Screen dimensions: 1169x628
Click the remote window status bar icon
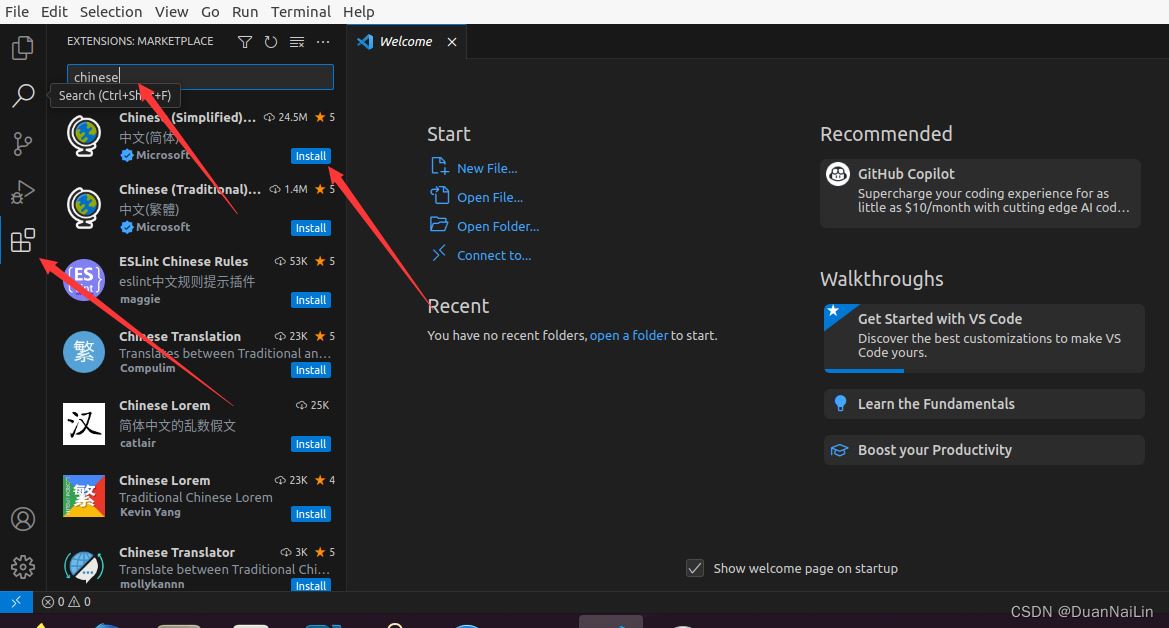tap(16, 601)
